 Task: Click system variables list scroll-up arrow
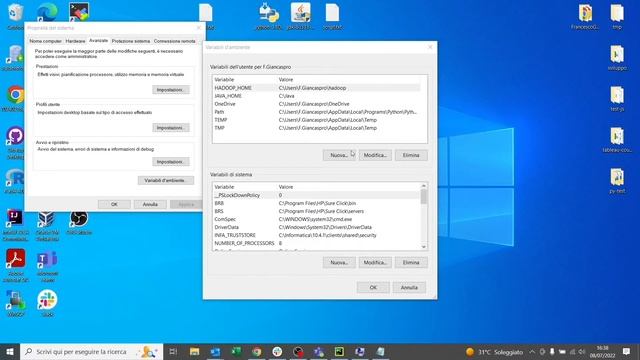[424, 186]
